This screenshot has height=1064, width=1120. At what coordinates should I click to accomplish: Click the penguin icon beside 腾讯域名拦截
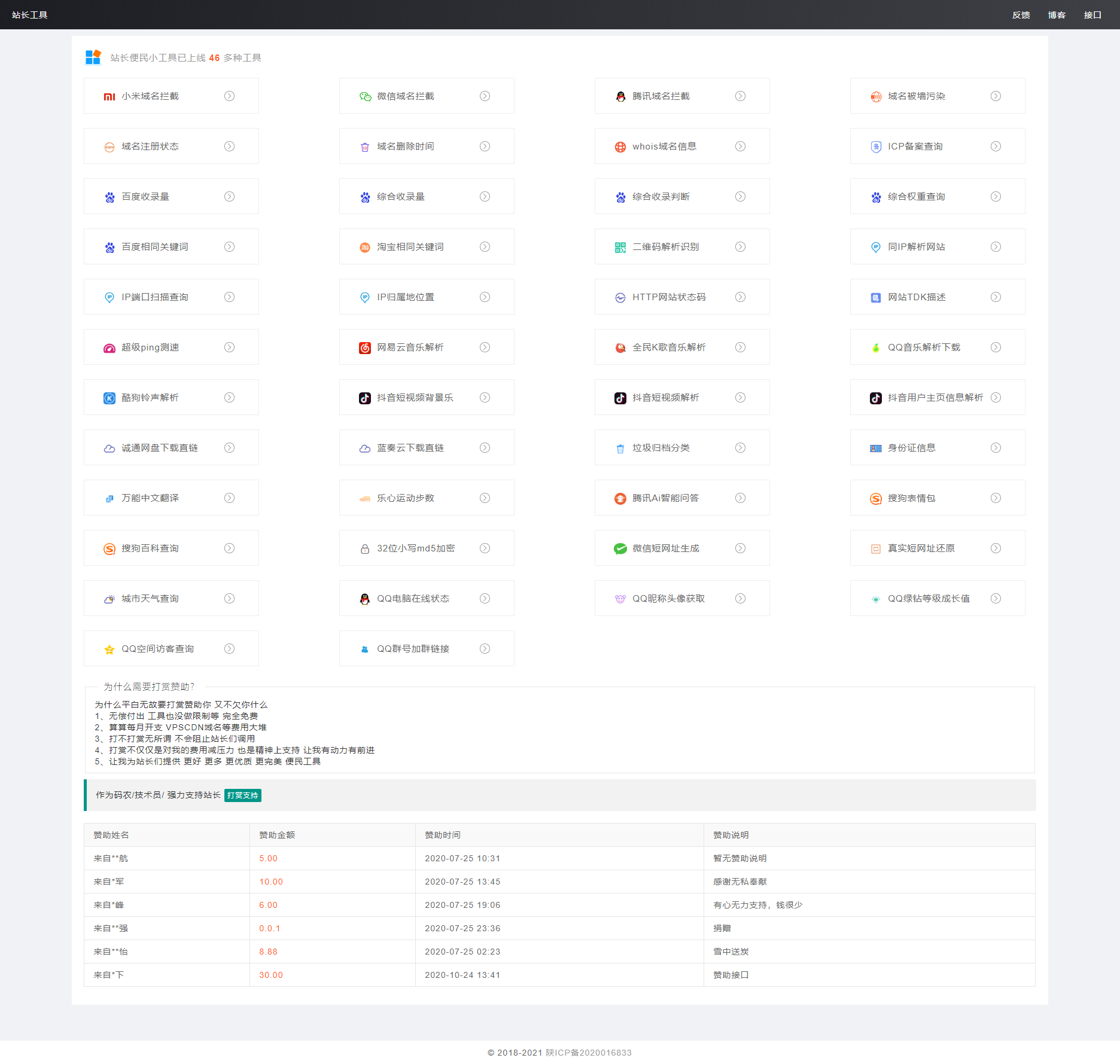620,96
